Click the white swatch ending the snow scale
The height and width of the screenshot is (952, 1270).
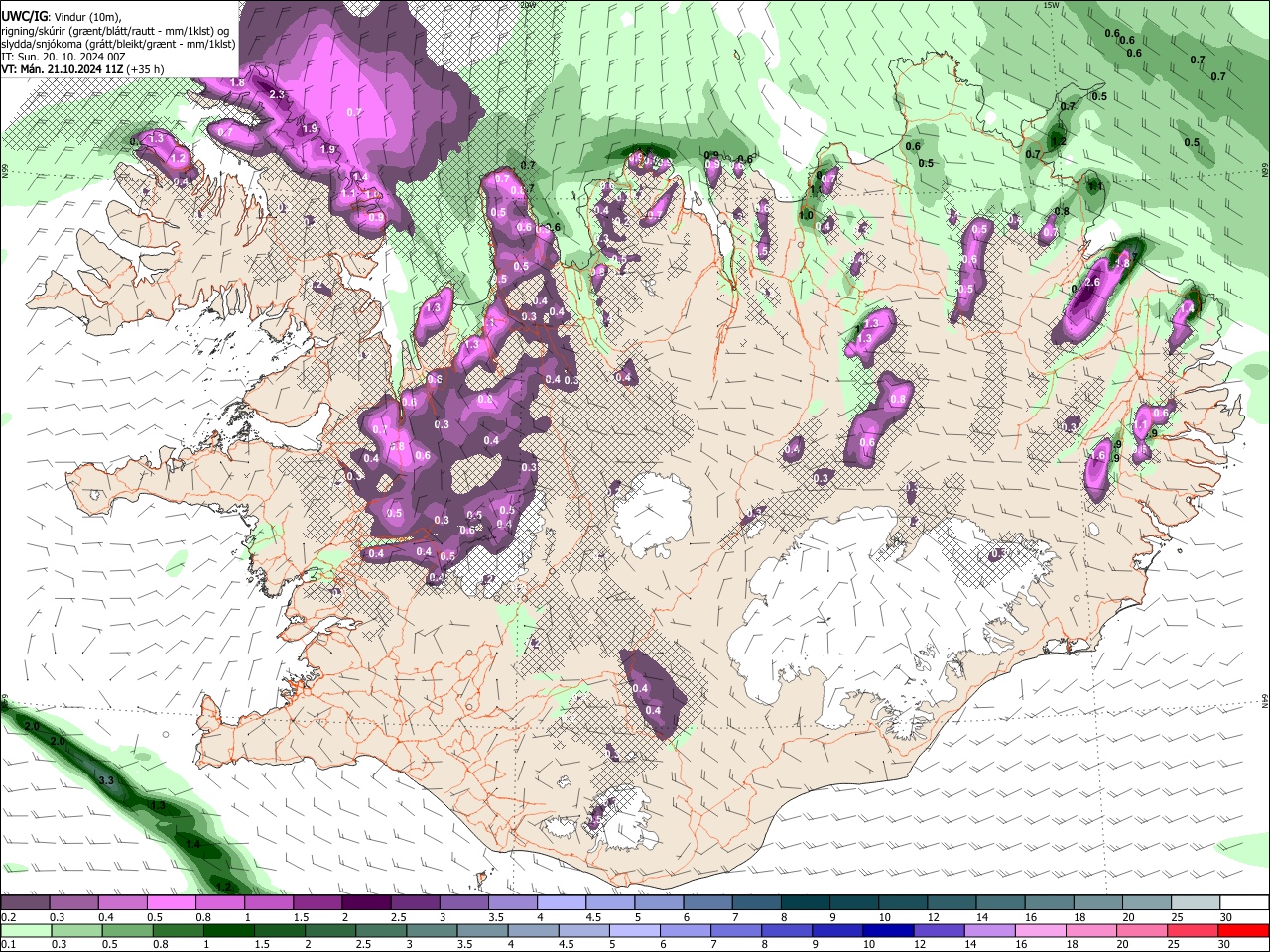tap(1242, 903)
